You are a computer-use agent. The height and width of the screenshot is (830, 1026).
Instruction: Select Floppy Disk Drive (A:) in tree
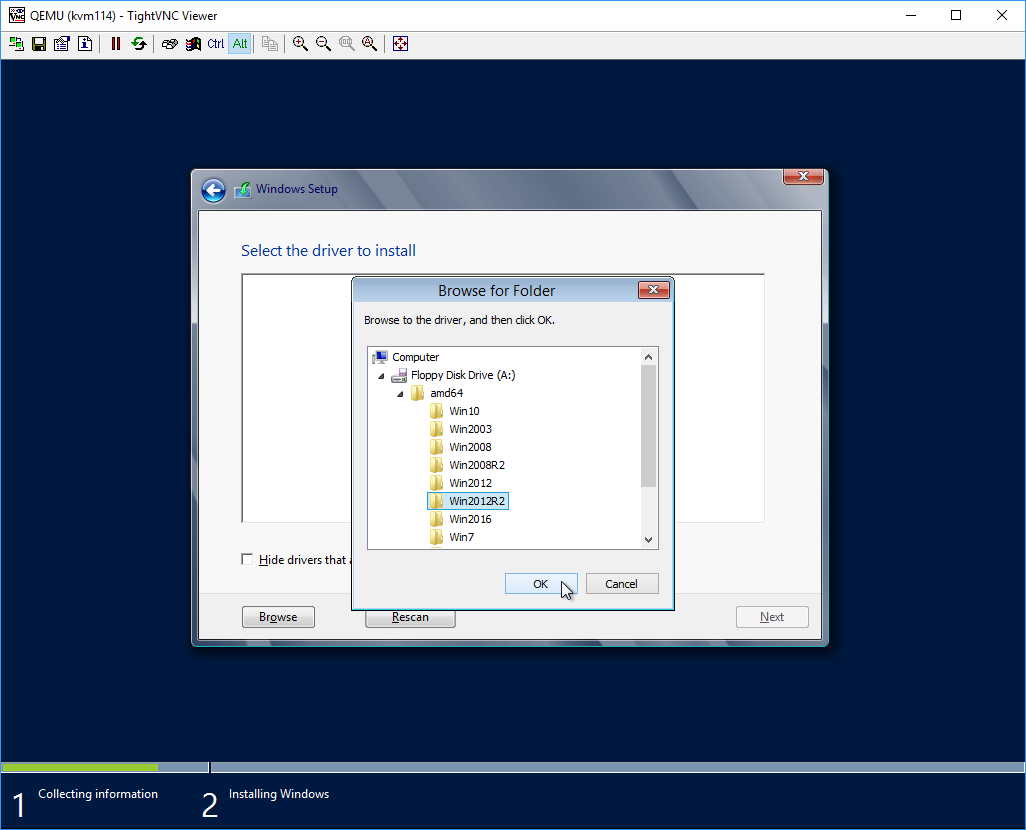pyautogui.click(x=463, y=375)
